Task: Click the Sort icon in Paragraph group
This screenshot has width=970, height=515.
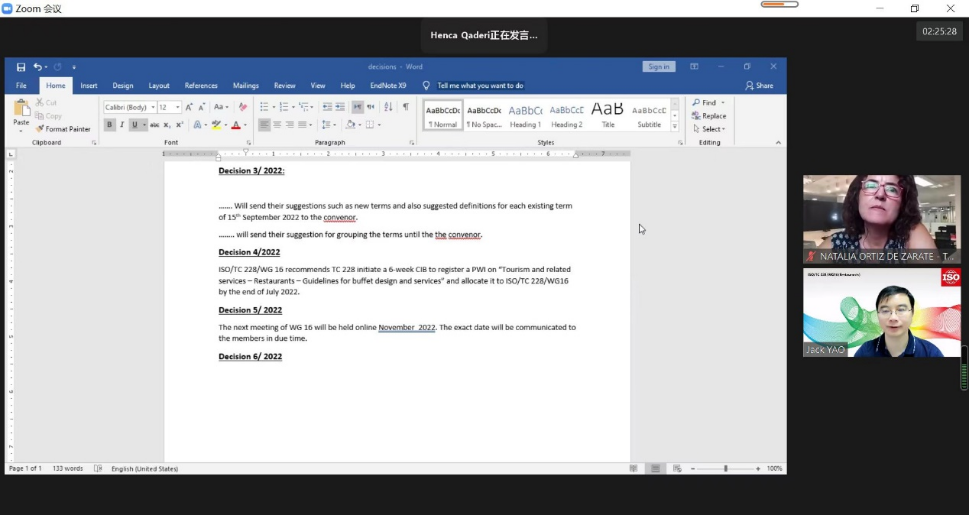Action: (388, 107)
